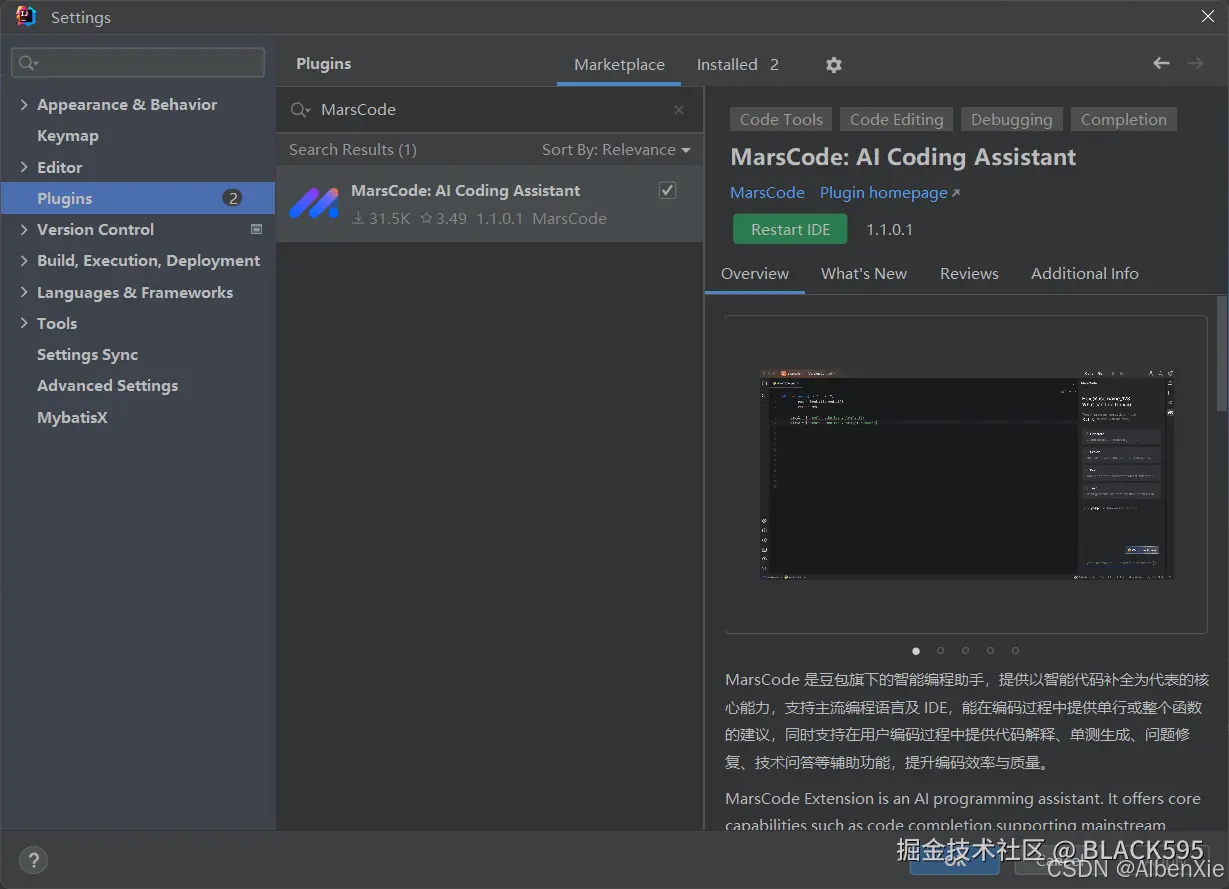Click the Restart IDE button

tap(790, 229)
